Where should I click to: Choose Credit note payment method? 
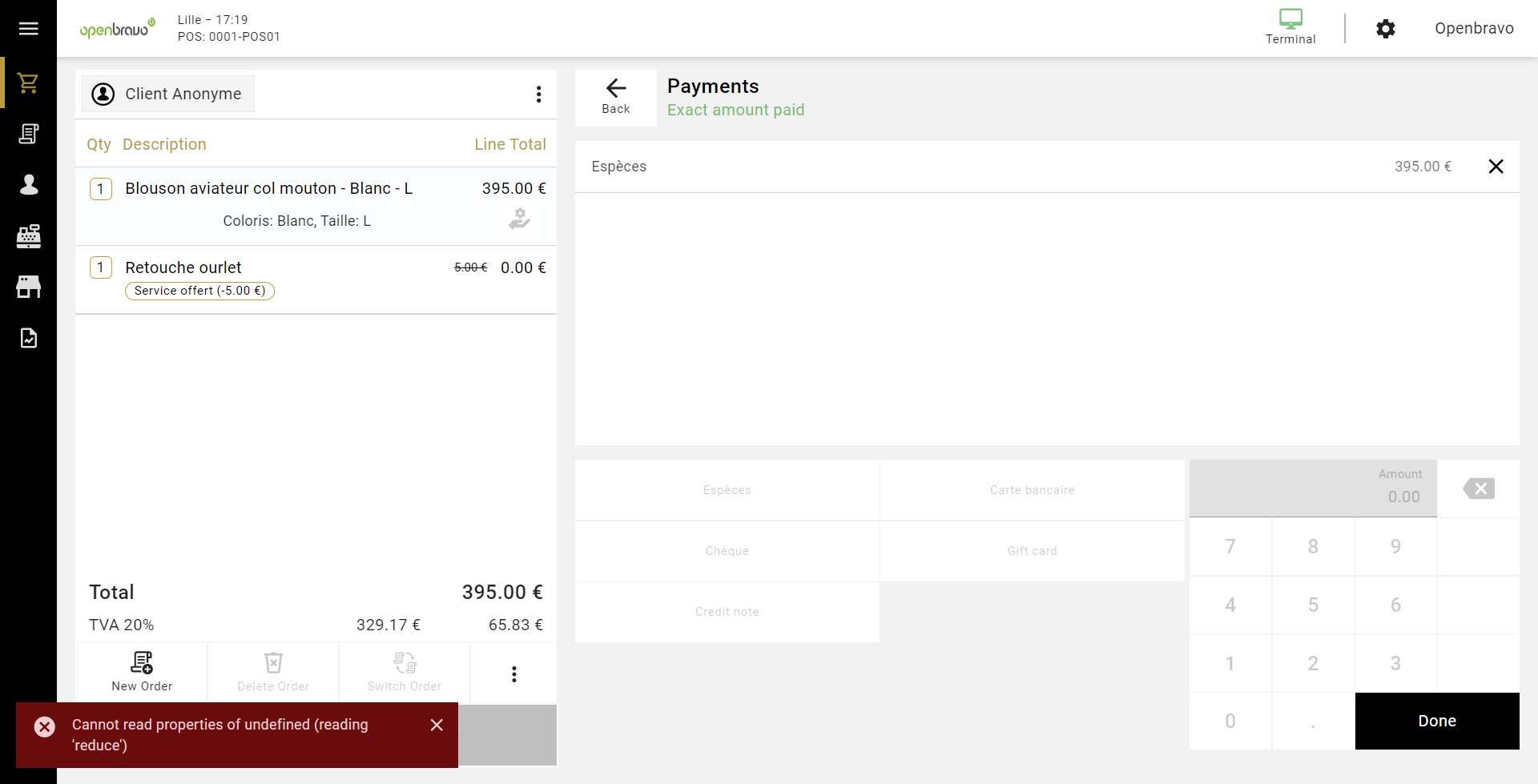point(727,612)
